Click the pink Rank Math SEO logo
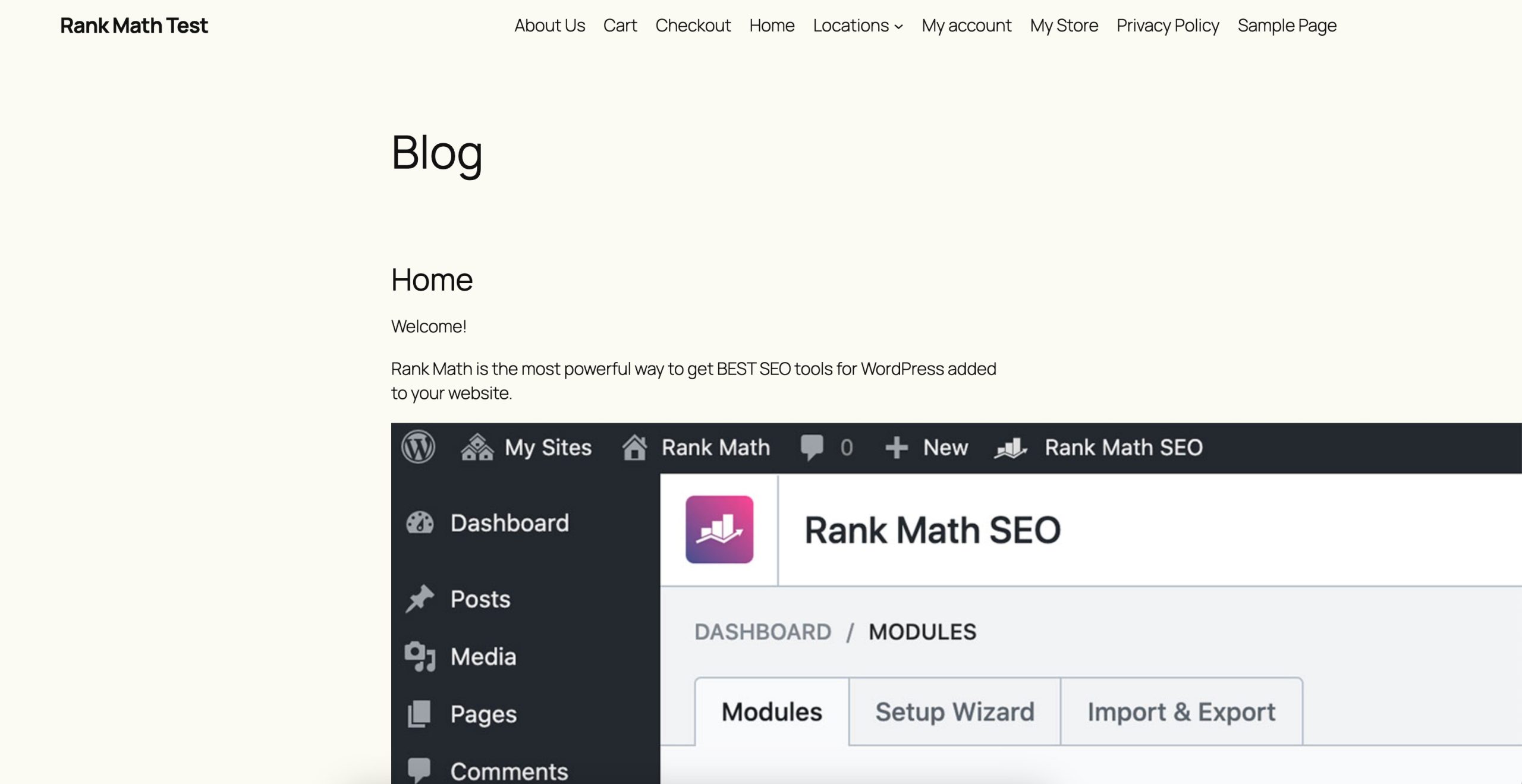The width and height of the screenshot is (1522, 784). tap(719, 530)
